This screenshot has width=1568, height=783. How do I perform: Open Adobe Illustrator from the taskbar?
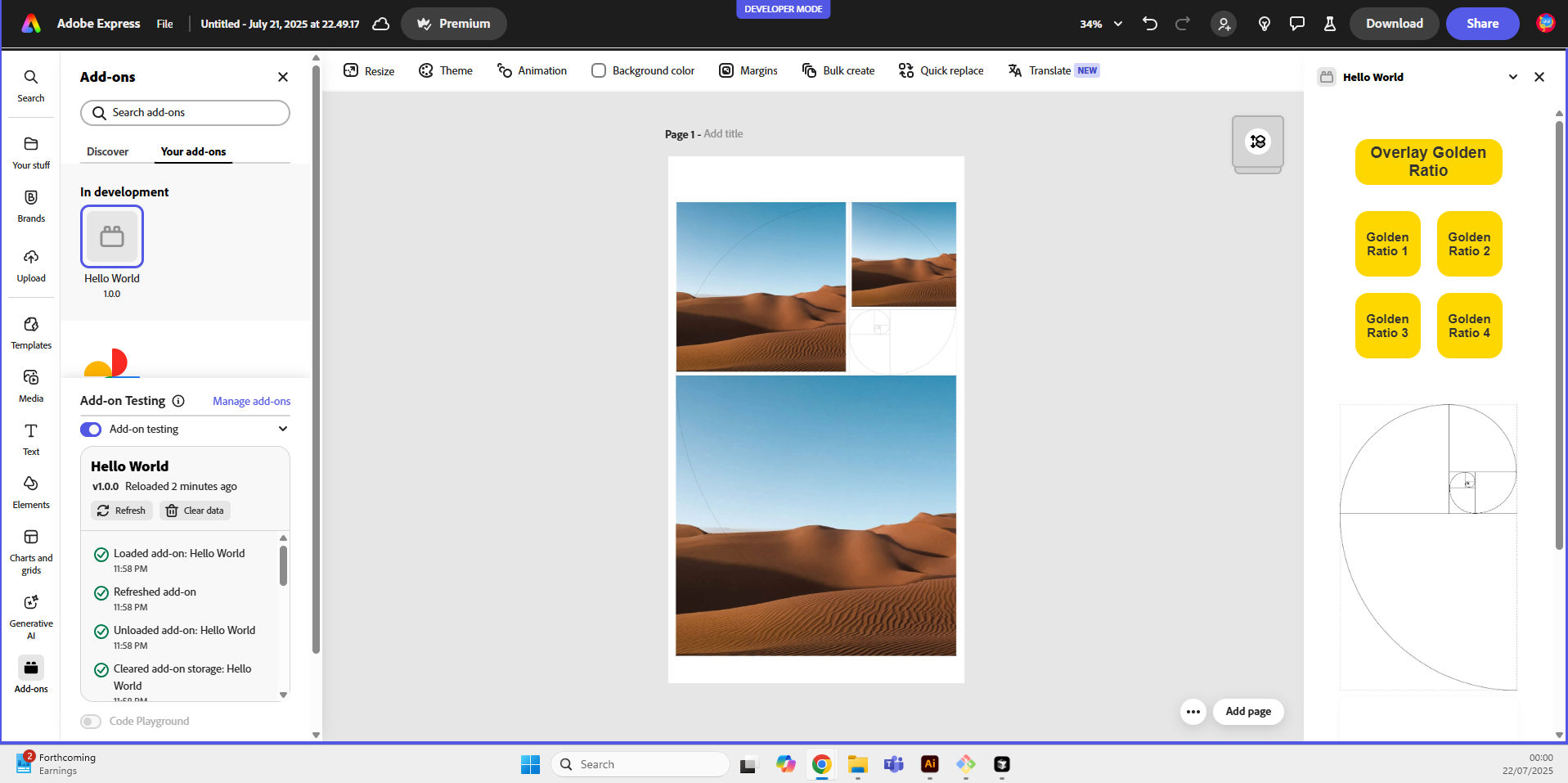(930, 764)
